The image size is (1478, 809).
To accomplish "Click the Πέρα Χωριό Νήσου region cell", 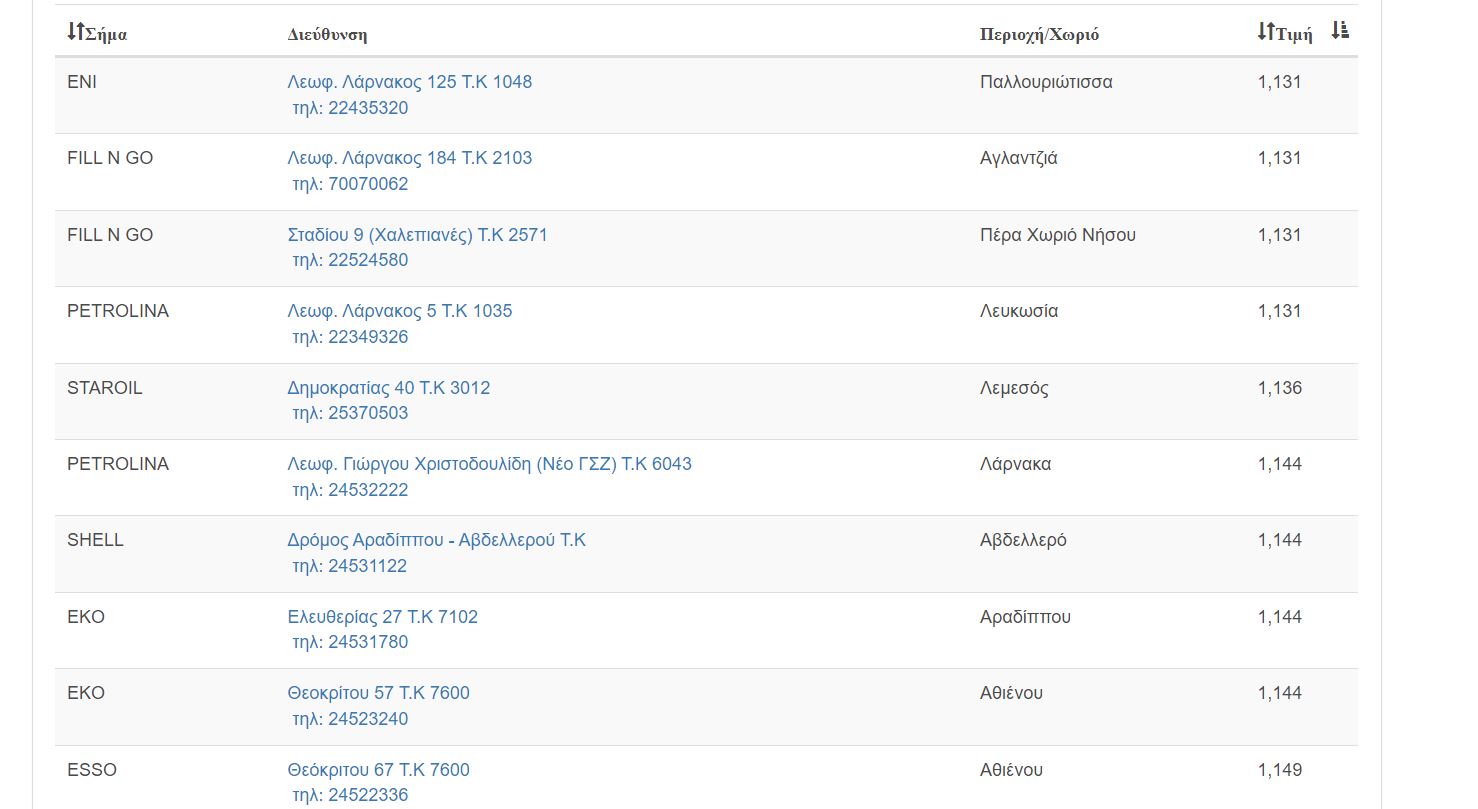I will tap(1058, 235).
